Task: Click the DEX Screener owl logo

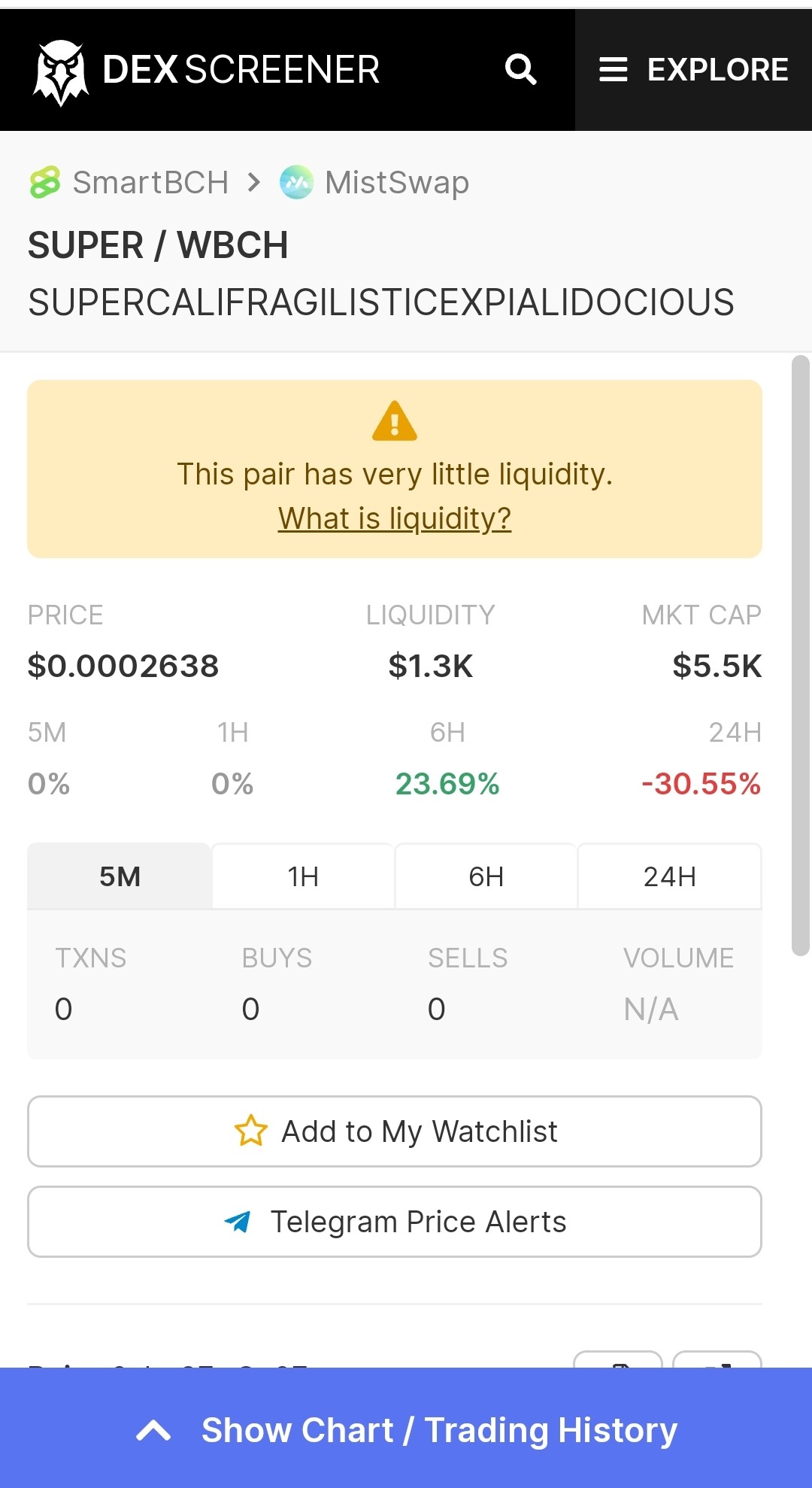Action: pos(61,72)
